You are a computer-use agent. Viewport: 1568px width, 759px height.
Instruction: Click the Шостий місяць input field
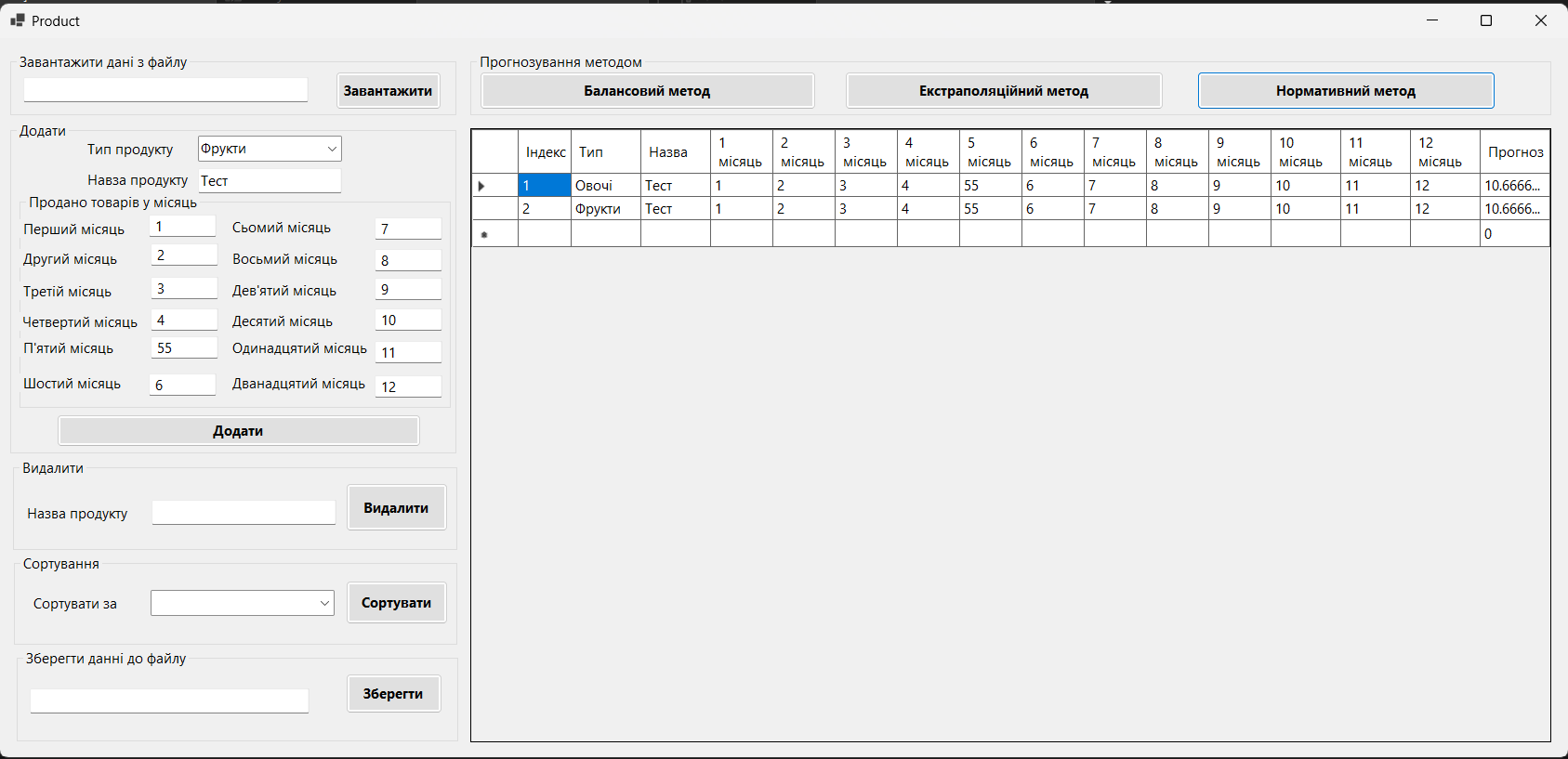pyautogui.click(x=182, y=385)
